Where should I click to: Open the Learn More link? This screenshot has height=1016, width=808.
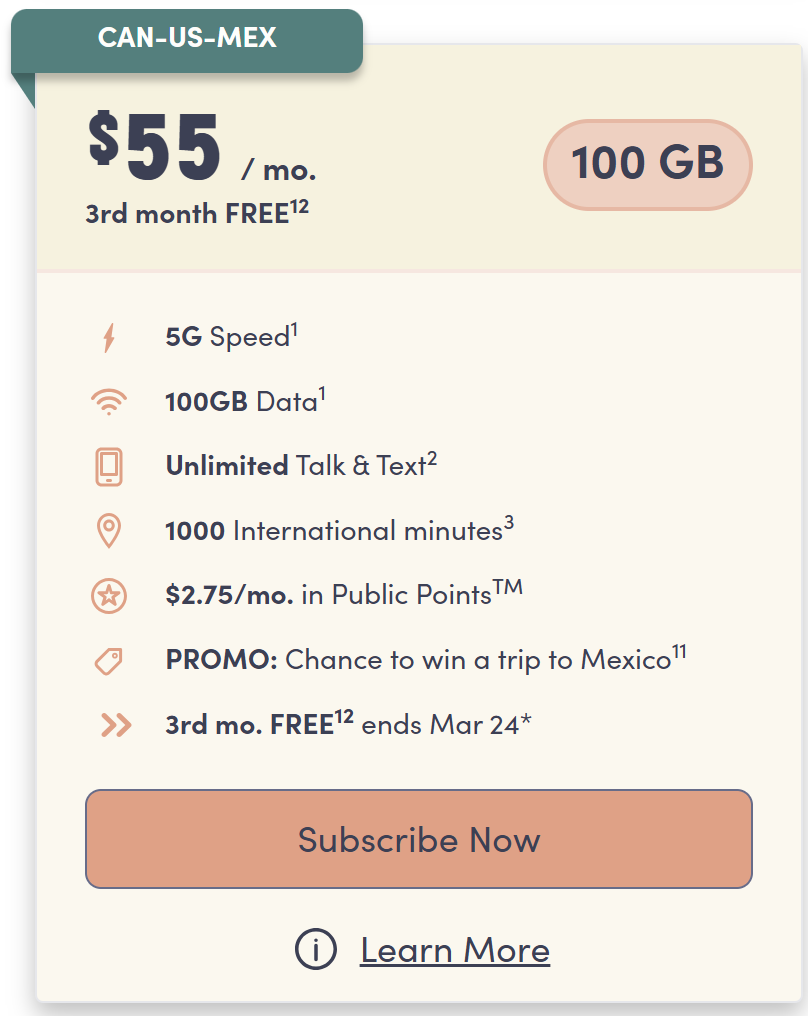point(455,950)
